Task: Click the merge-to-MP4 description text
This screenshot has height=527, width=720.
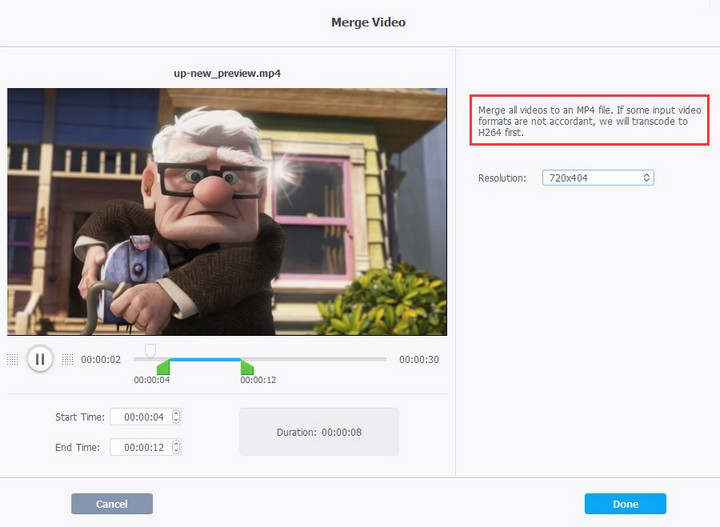Action: (x=590, y=121)
